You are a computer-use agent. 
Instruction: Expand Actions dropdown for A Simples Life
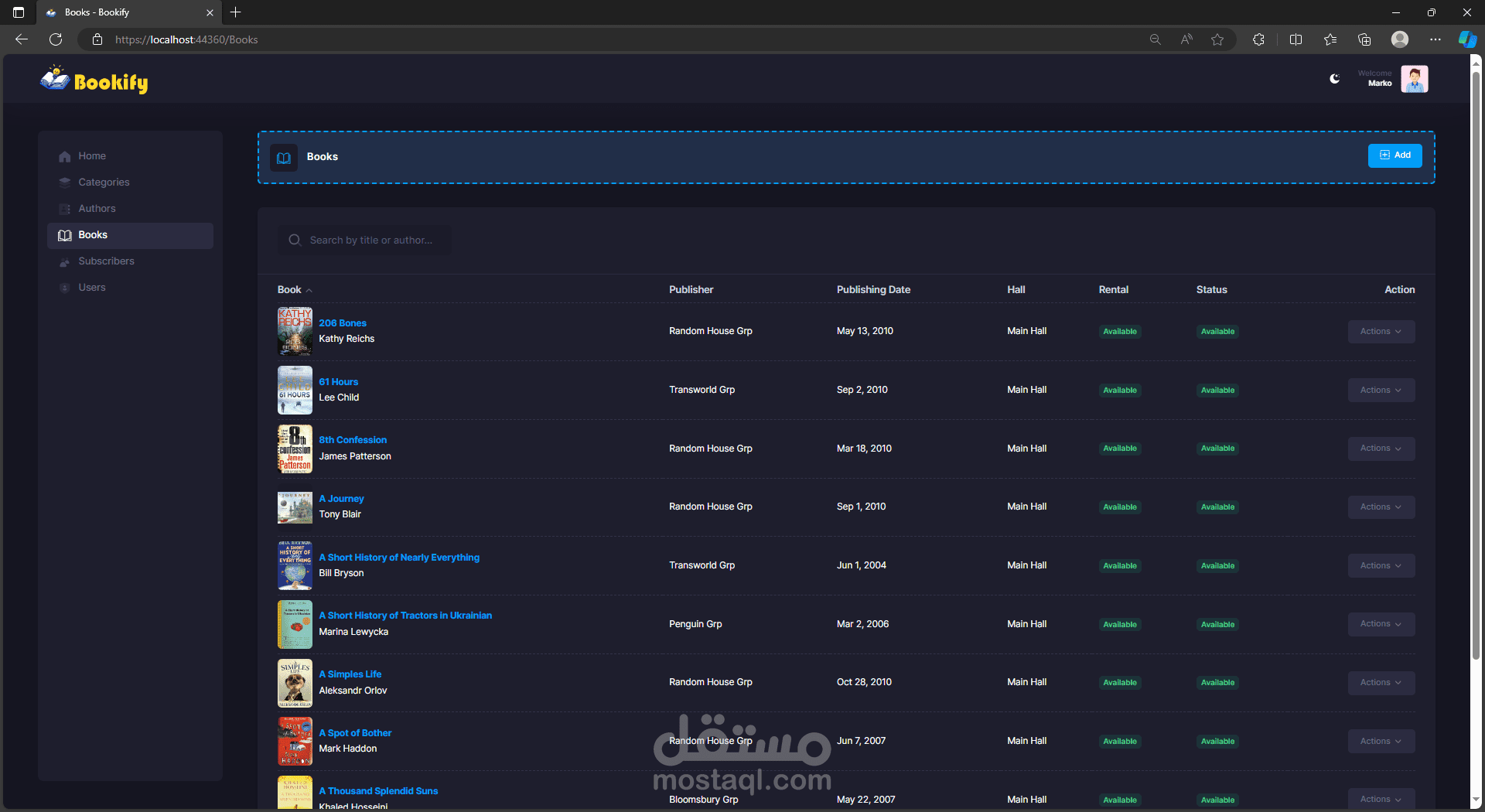click(x=1381, y=683)
